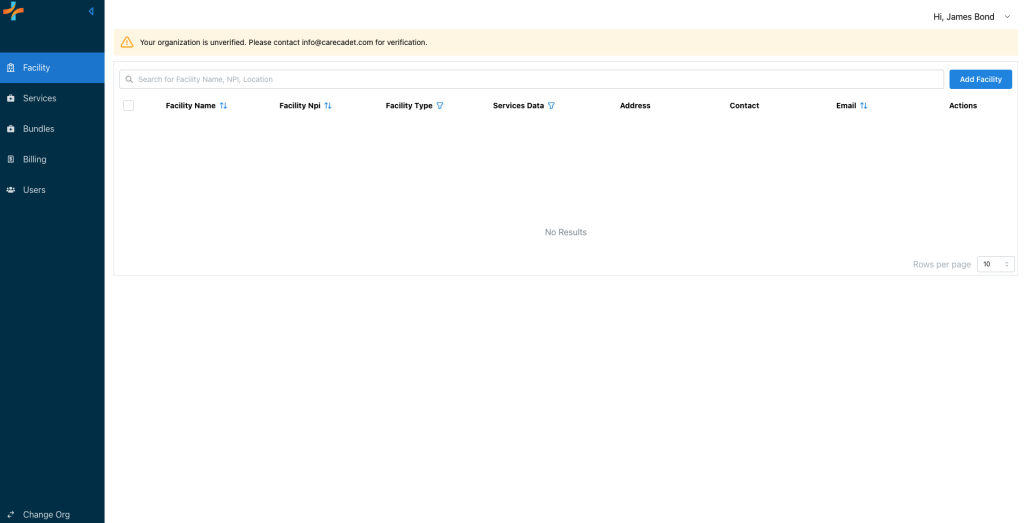
Task: Navigate to Billing in the sidebar
Action: [x=35, y=159]
